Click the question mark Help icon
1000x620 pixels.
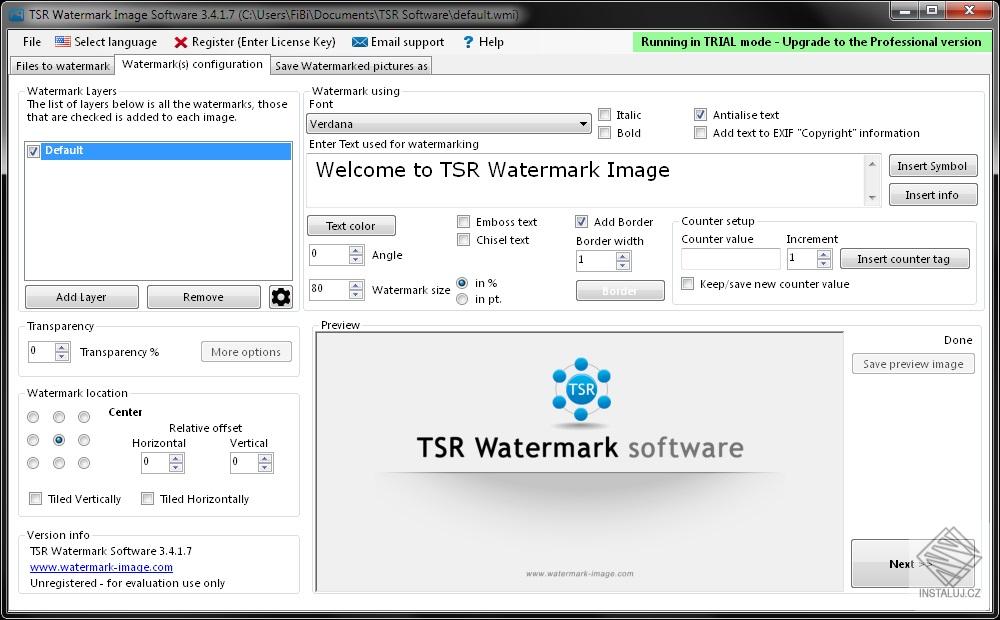click(x=466, y=42)
